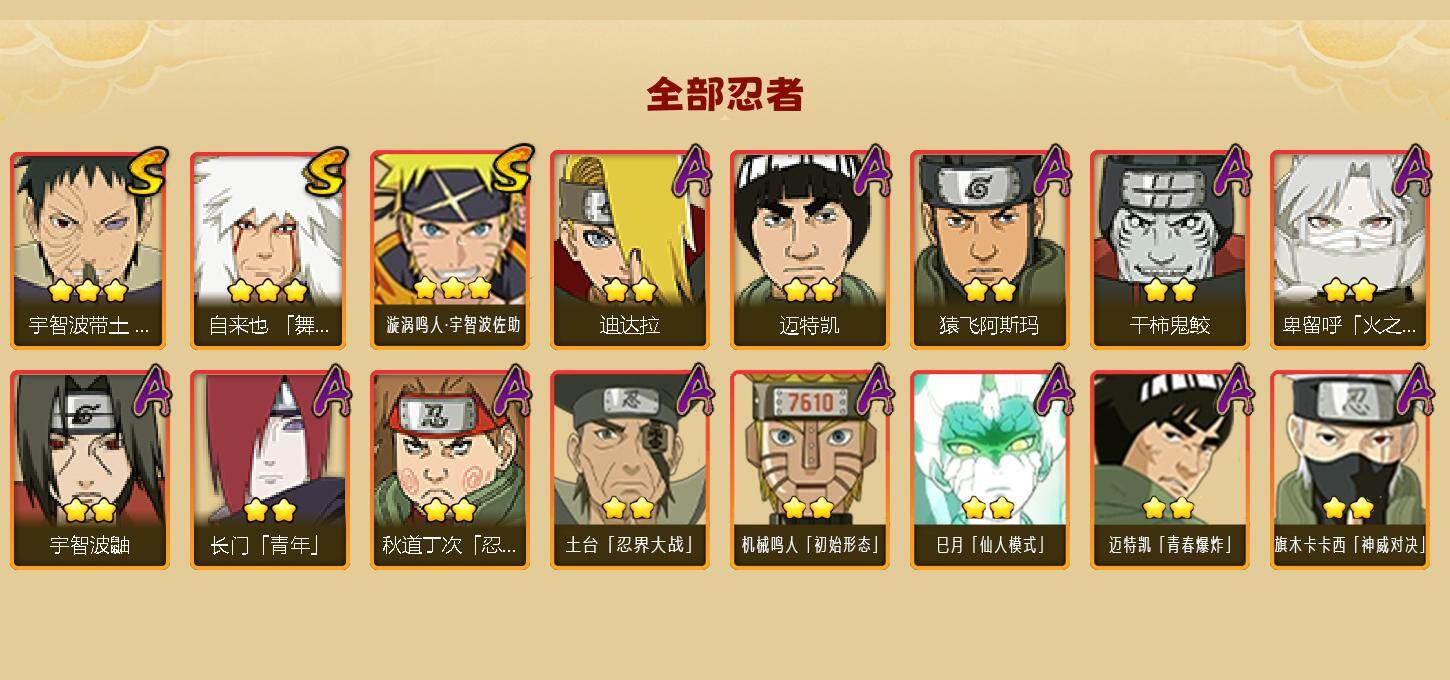Choose the 漩涡鸣人·宇智波佐助 card
This screenshot has height=680, width=1450.
tap(450, 250)
